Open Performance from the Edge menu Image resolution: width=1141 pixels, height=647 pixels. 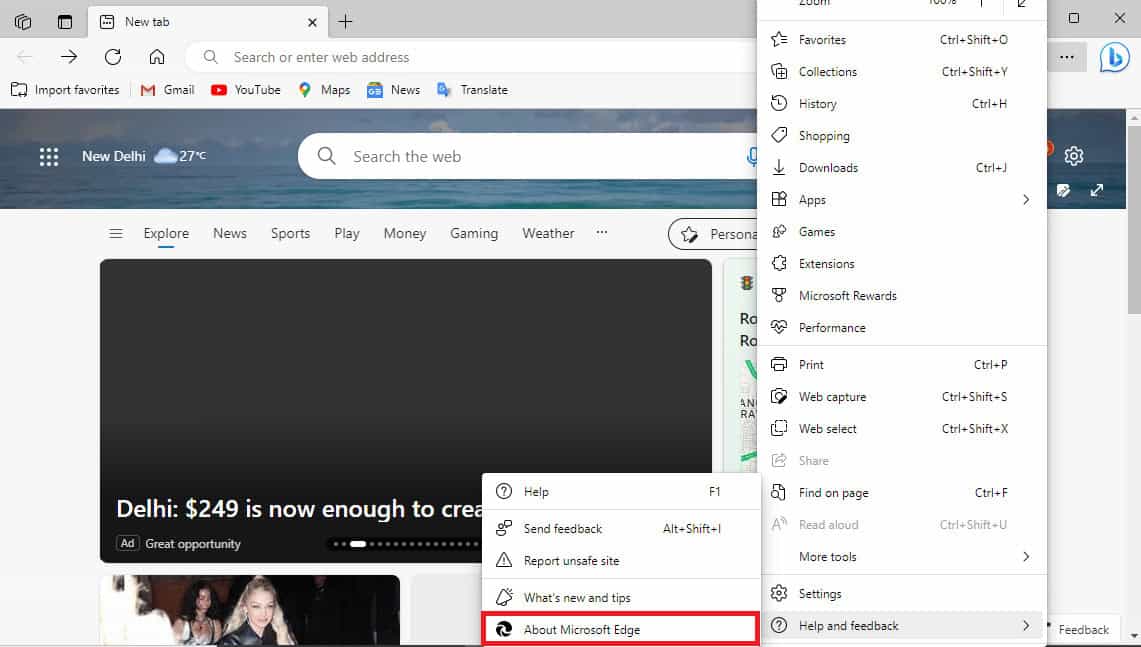(x=901, y=328)
